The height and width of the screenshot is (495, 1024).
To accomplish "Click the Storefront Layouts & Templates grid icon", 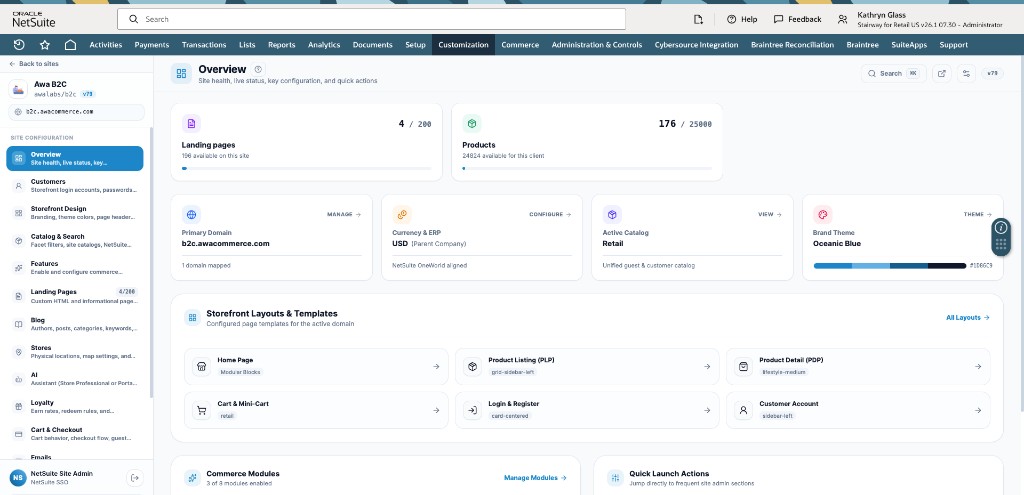I will [193, 317].
